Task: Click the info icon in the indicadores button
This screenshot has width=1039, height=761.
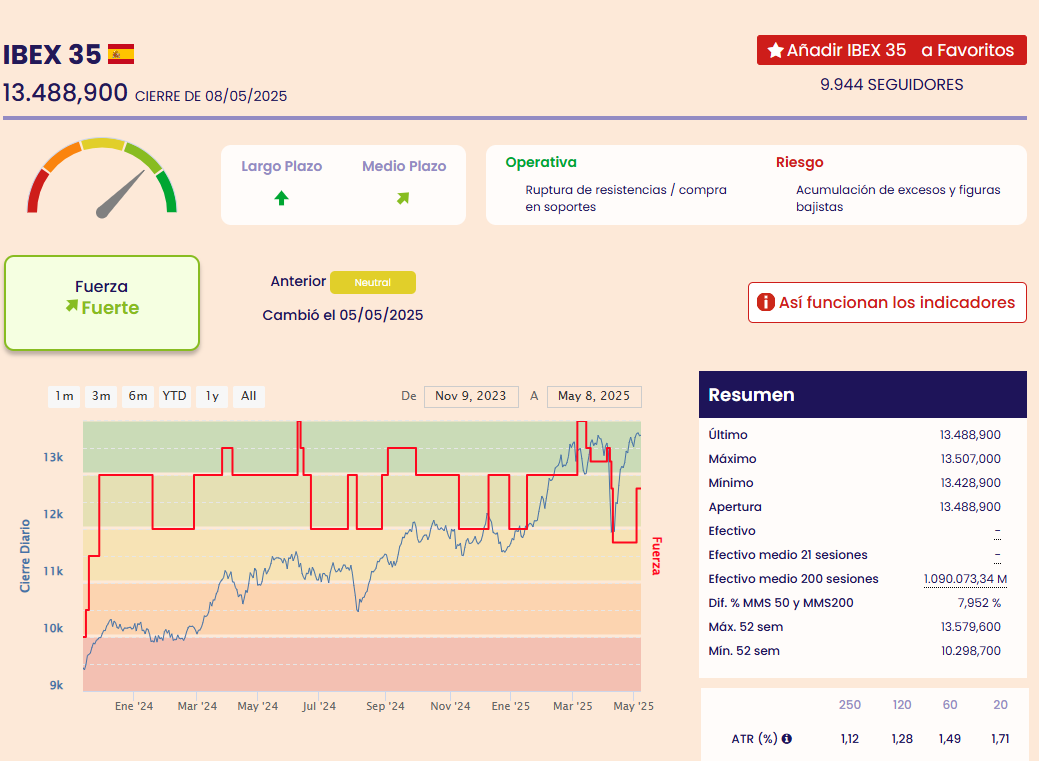Action: tap(765, 302)
